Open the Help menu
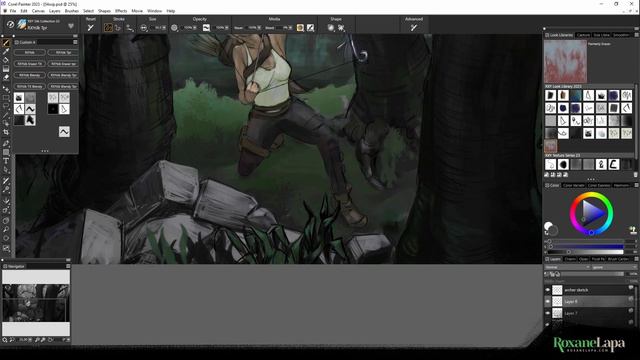This screenshot has width=640, height=360. coord(171,11)
